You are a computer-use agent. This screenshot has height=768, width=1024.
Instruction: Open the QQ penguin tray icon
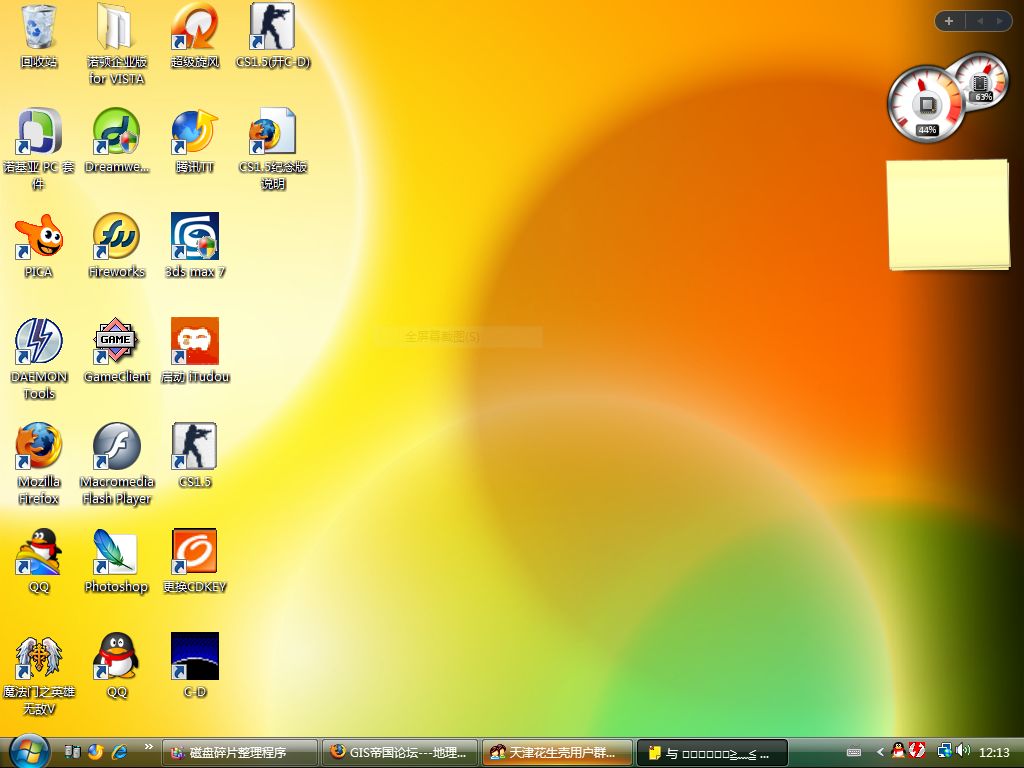coord(899,751)
